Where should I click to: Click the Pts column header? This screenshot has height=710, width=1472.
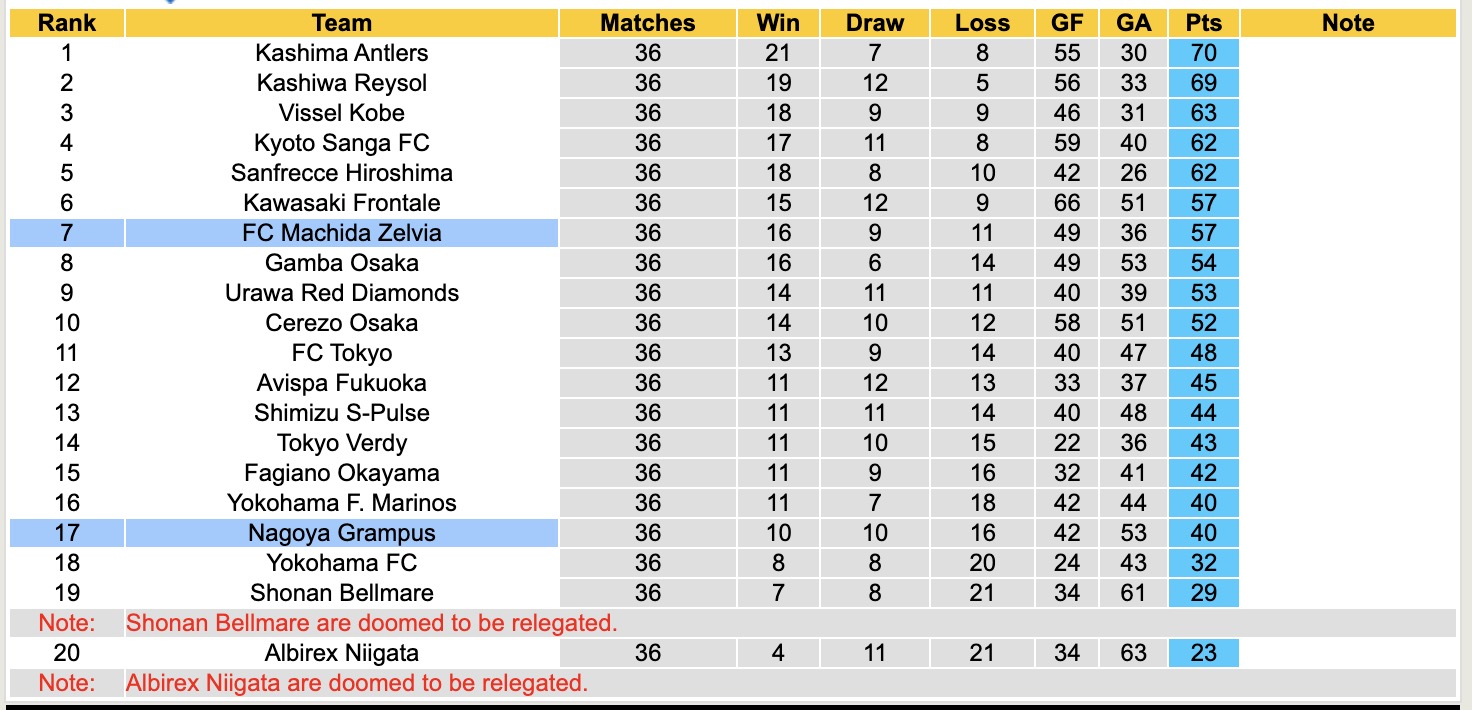1203,23
